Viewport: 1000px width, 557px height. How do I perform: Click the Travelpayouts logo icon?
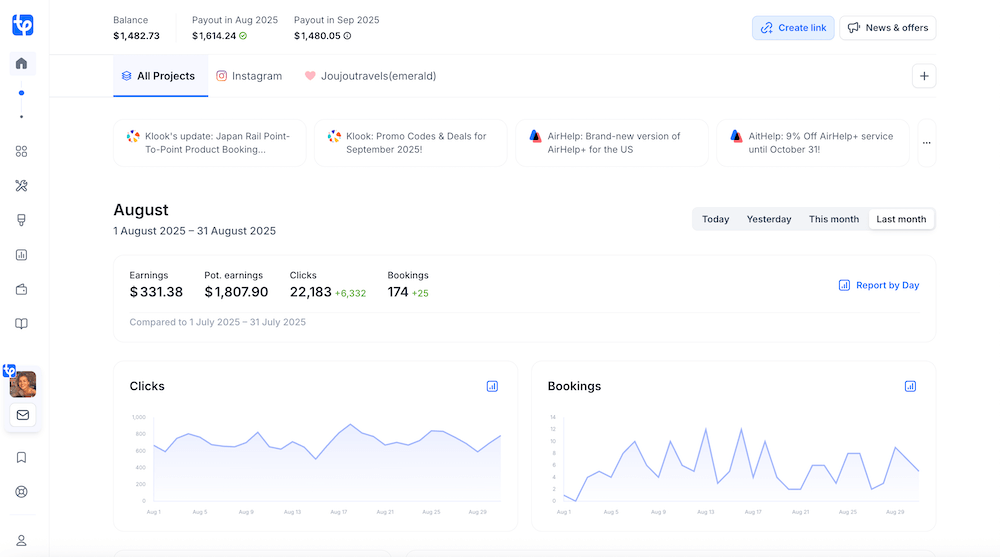click(x=22, y=25)
